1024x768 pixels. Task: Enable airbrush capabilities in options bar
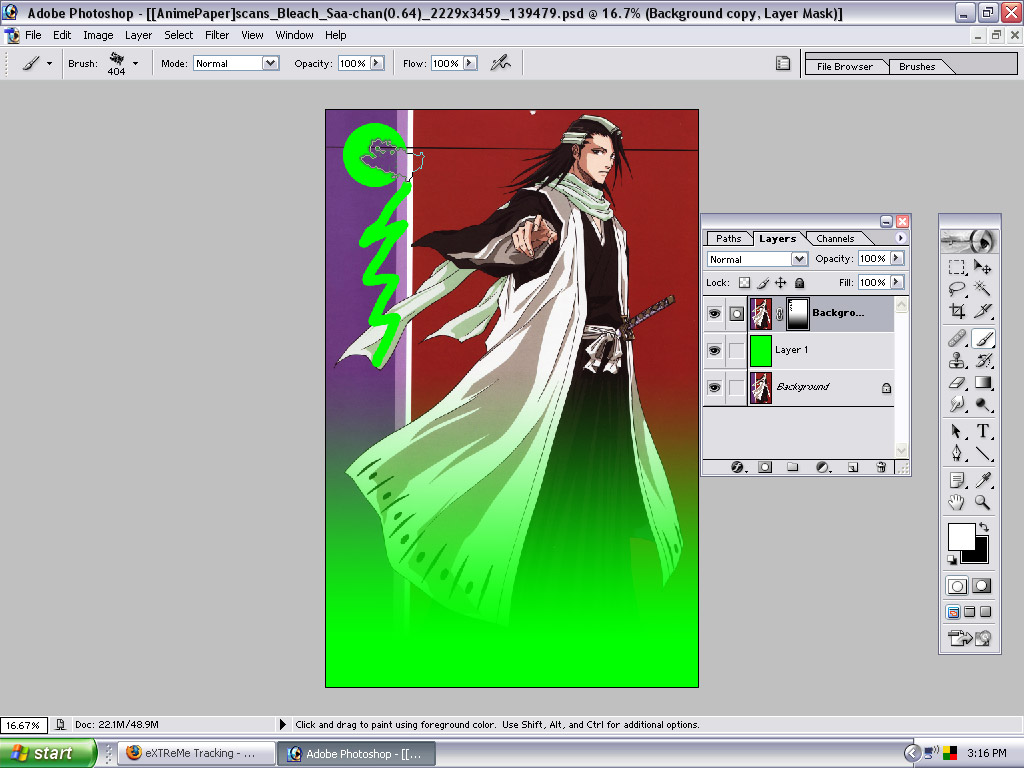click(x=501, y=63)
